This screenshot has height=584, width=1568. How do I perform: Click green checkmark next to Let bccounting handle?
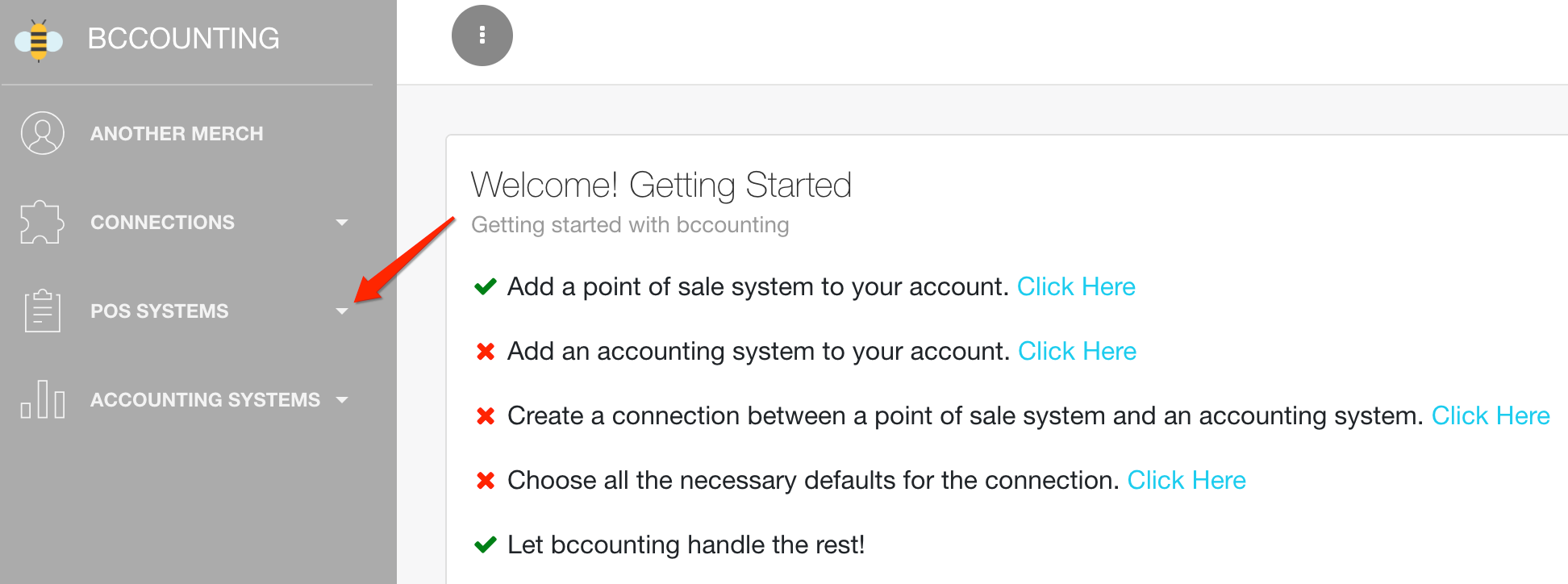tap(486, 544)
